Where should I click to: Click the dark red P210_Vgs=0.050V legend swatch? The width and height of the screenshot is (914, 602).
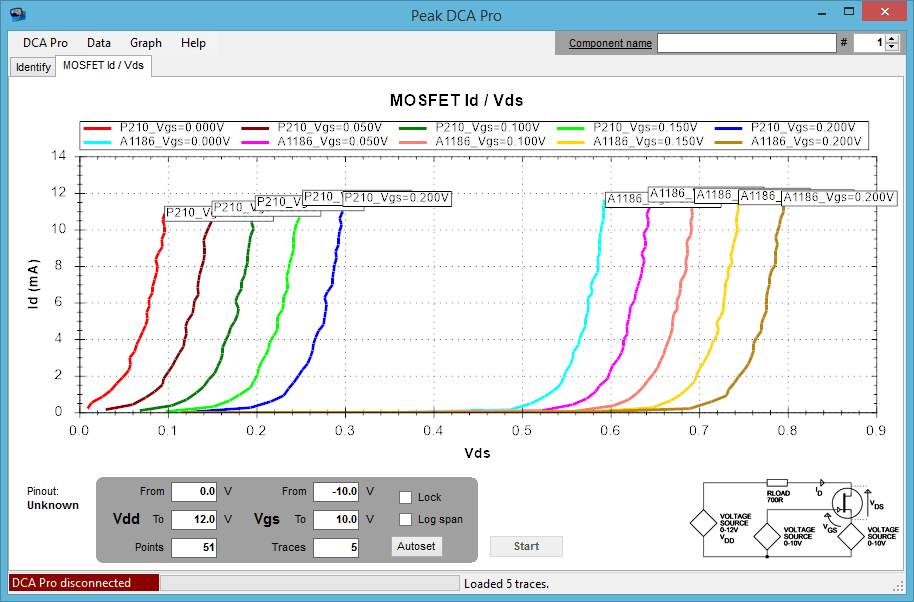pos(255,128)
